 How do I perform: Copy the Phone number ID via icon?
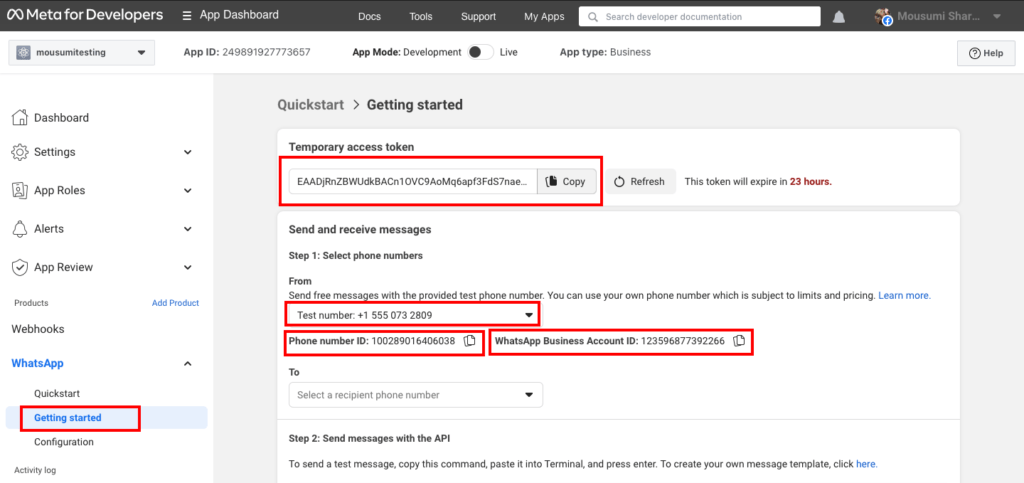469,341
